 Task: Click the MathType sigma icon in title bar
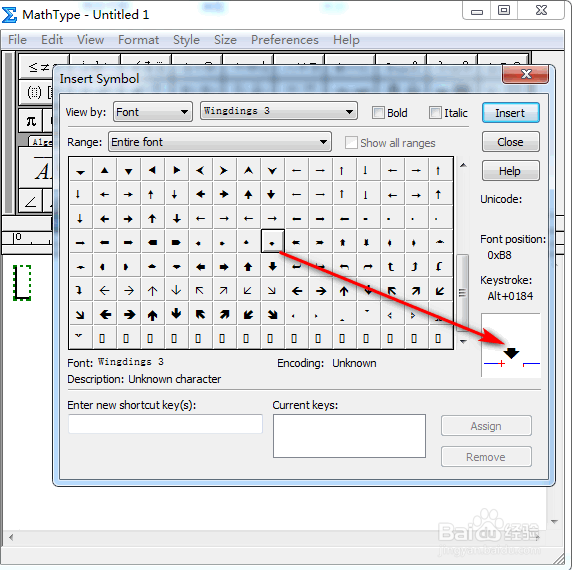click(9, 15)
